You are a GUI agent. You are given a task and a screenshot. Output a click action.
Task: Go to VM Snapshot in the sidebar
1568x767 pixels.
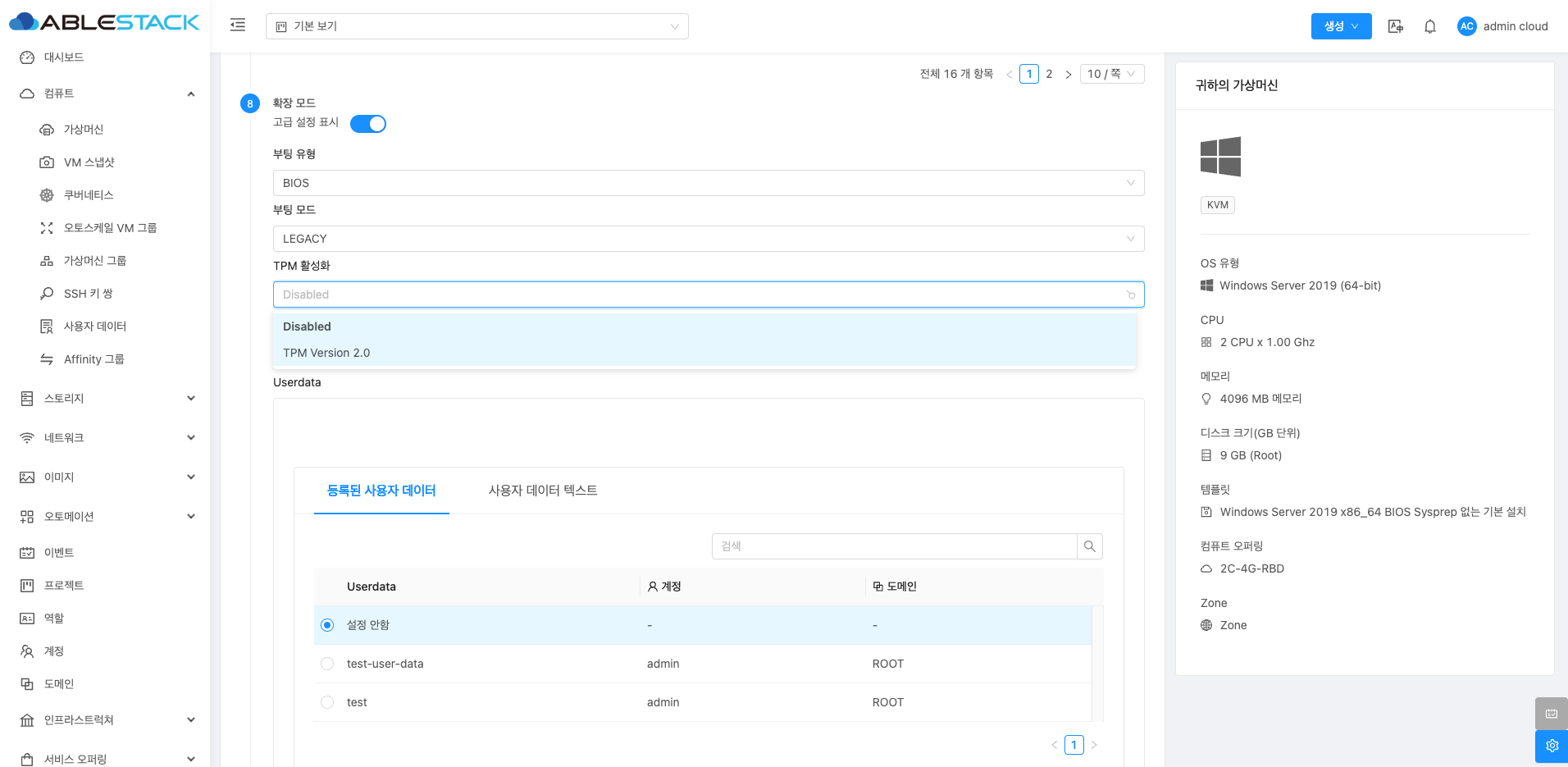point(89,162)
